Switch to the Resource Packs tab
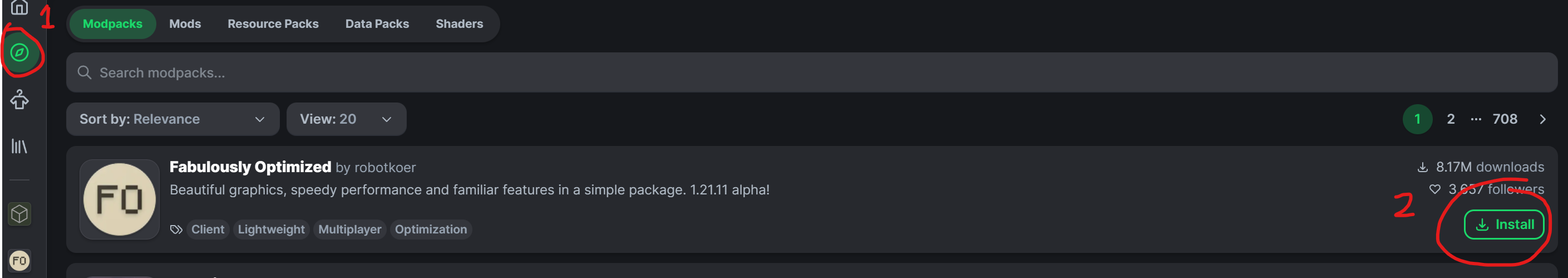The image size is (1568, 278). (x=273, y=24)
